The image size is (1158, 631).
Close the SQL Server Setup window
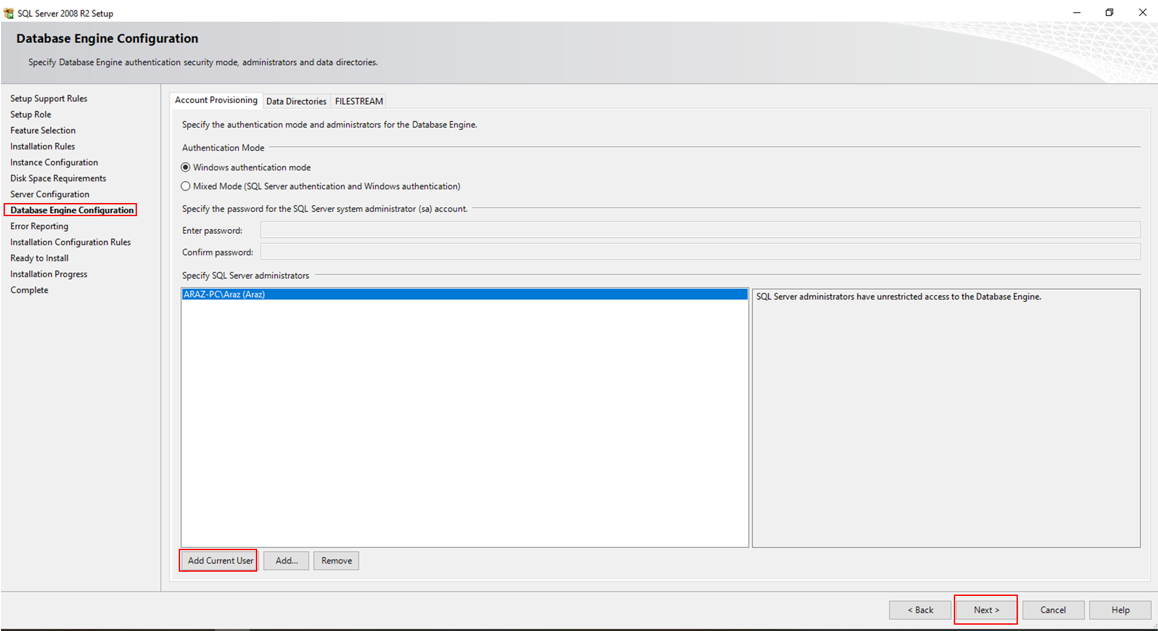pyautogui.click(x=1142, y=13)
